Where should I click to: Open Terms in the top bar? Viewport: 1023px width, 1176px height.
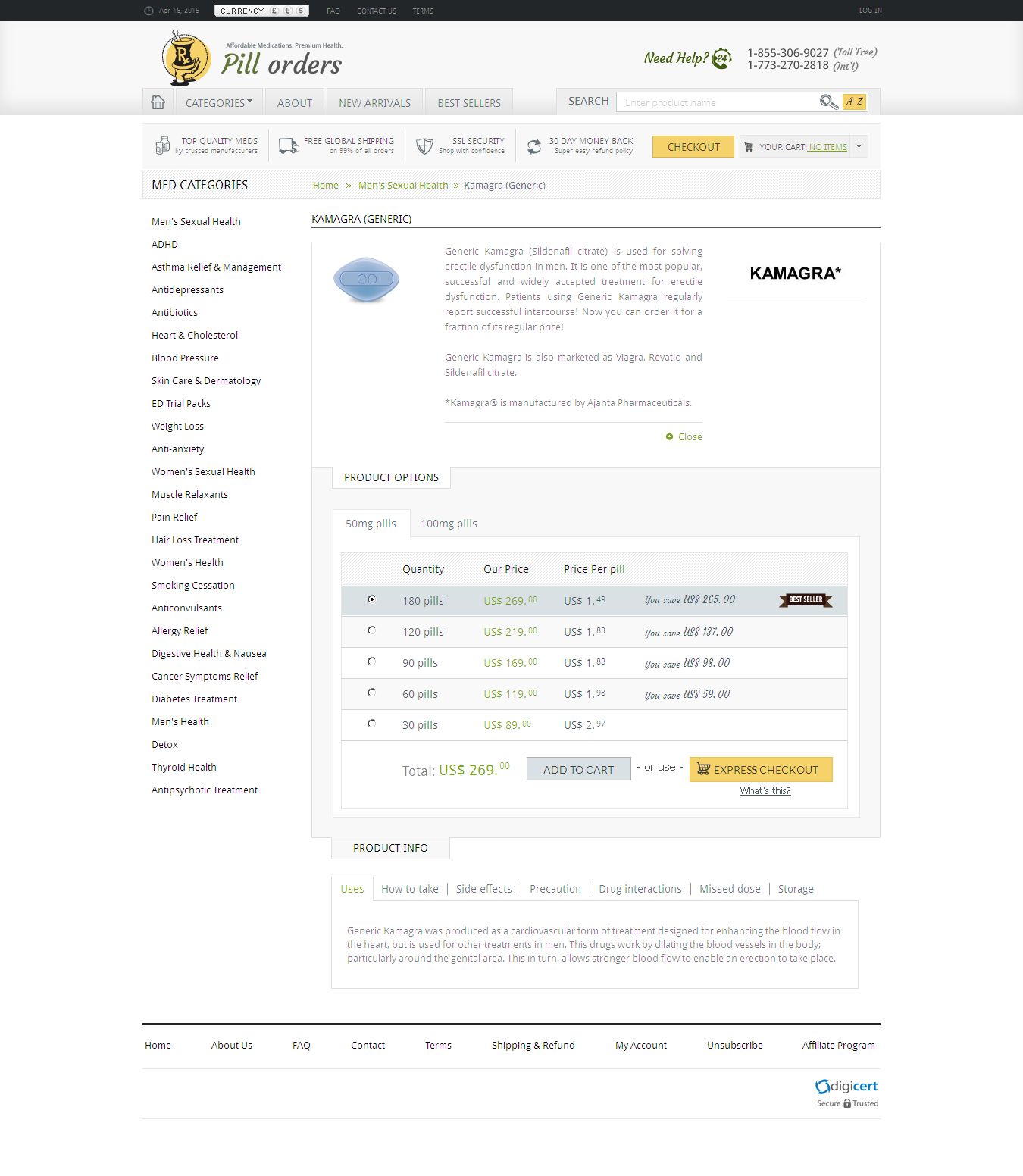pos(423,11)
